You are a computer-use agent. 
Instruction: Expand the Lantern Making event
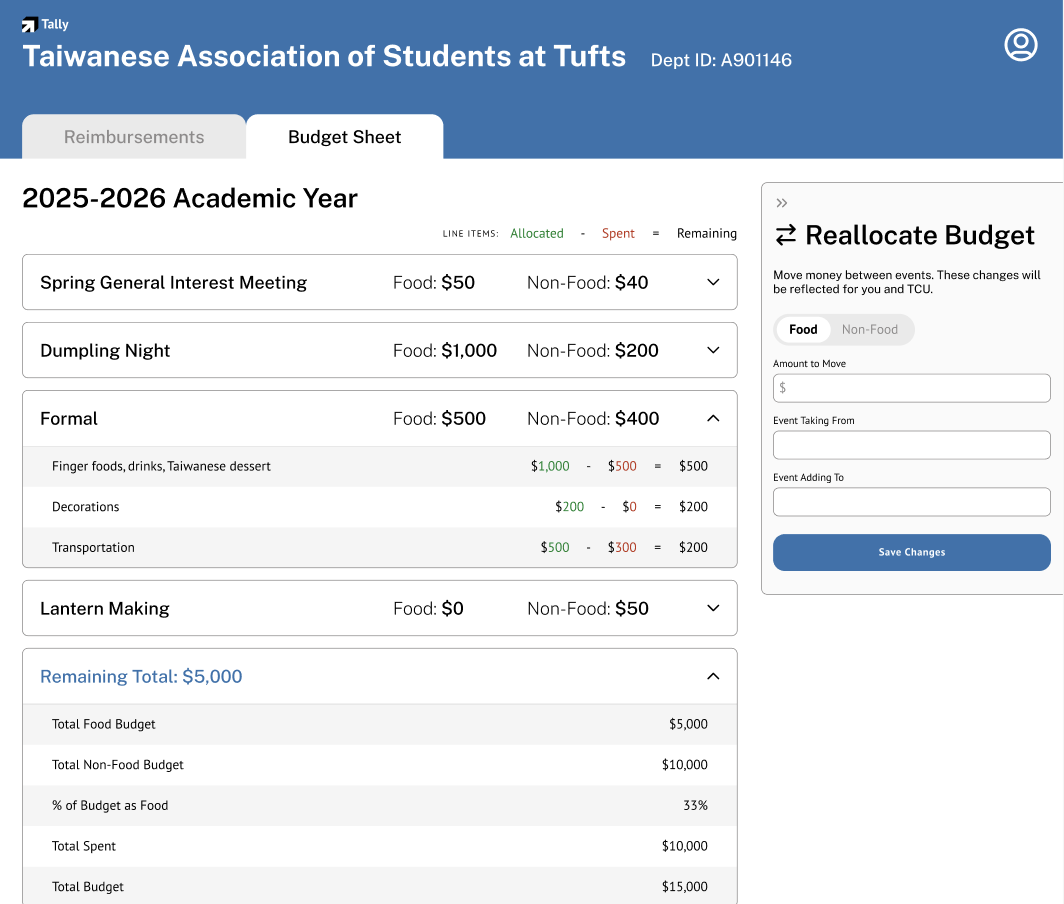click(713, 608)
